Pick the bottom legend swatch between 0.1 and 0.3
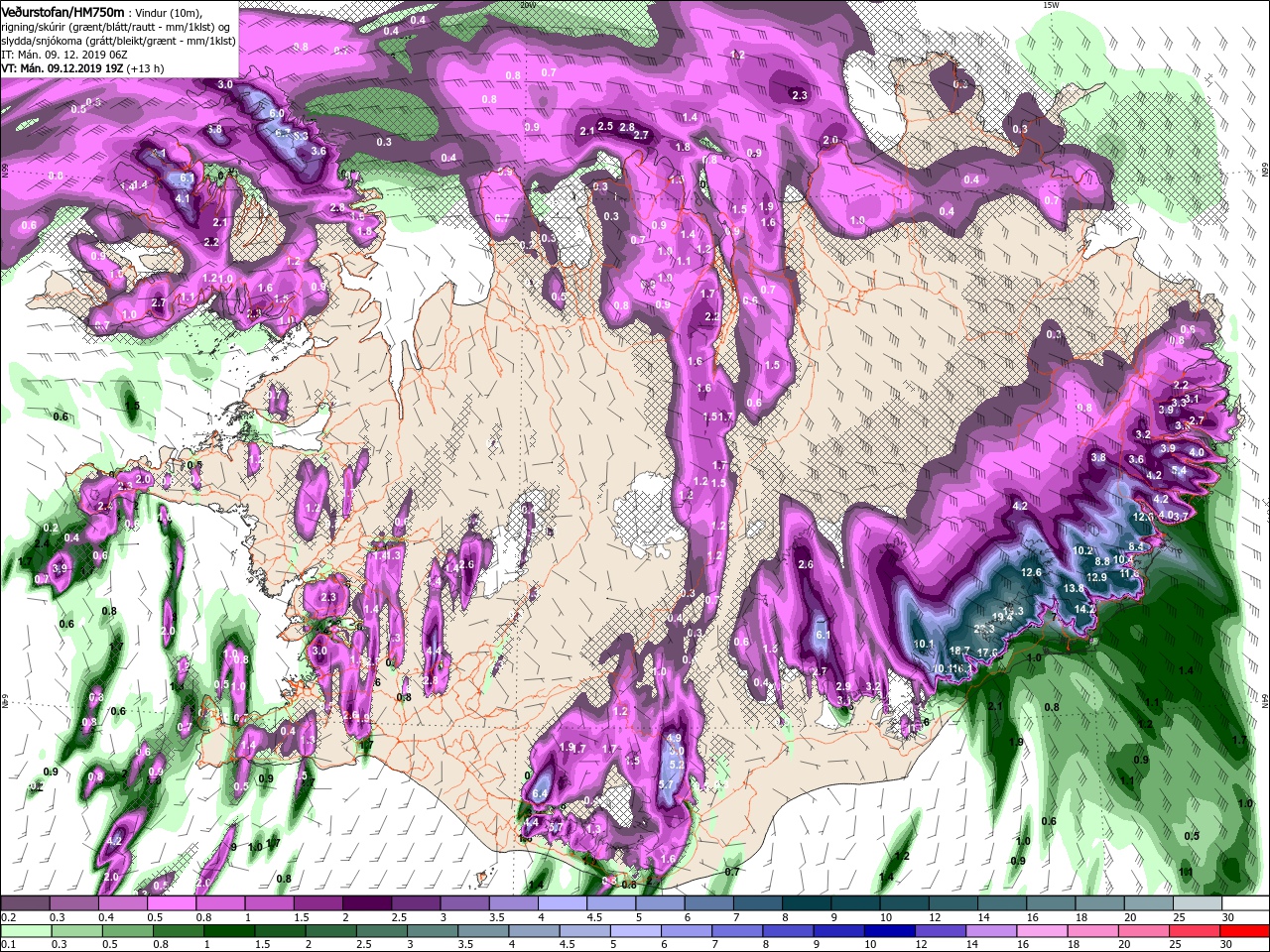The height and width of the screenshot is (952, 1270). 25,931
